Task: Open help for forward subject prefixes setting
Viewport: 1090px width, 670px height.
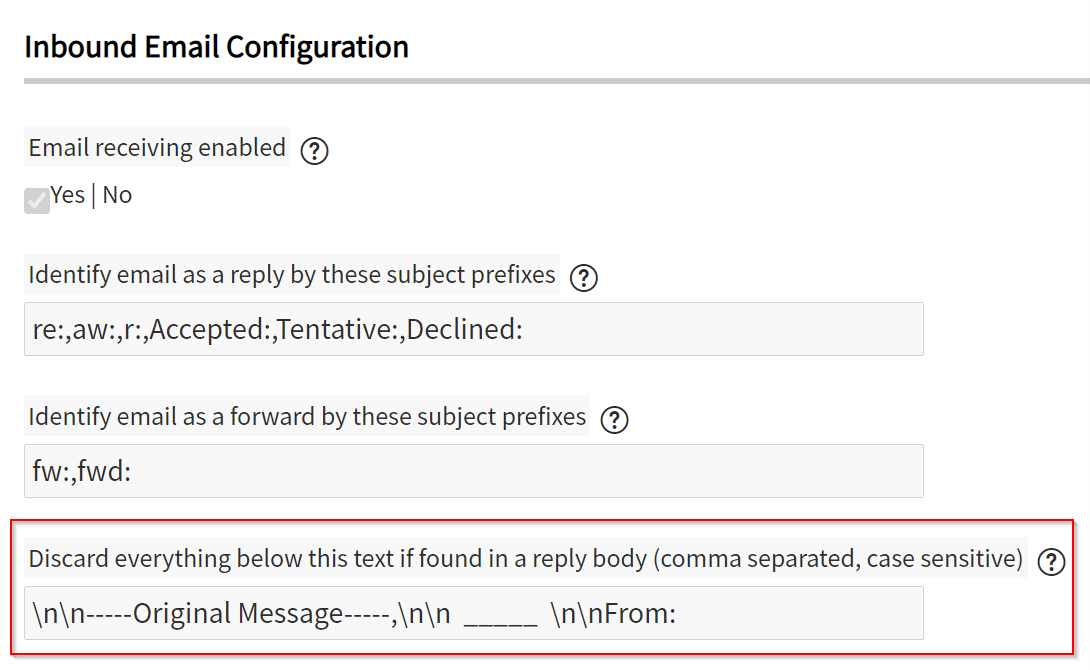Action: [614, 419]
